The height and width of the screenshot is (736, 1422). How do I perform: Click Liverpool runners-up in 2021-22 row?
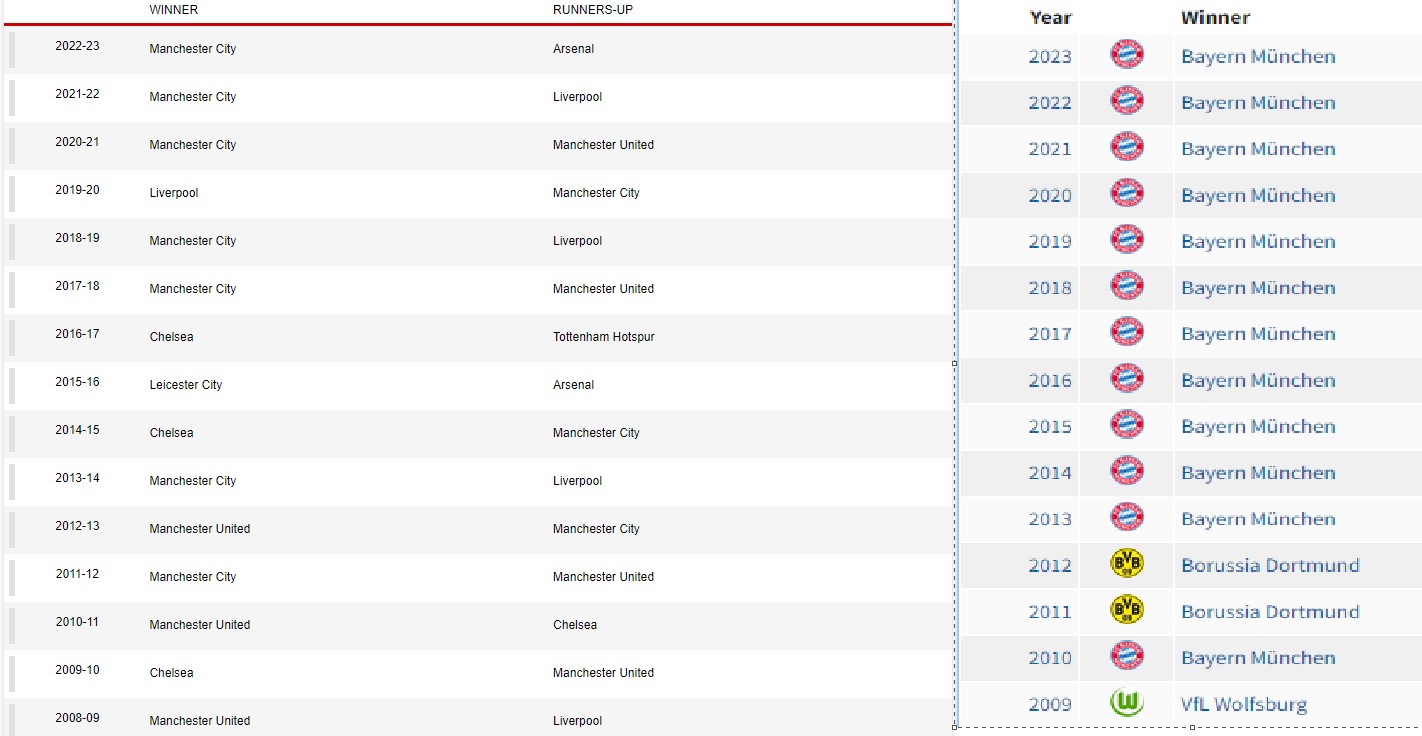point(577,97)
